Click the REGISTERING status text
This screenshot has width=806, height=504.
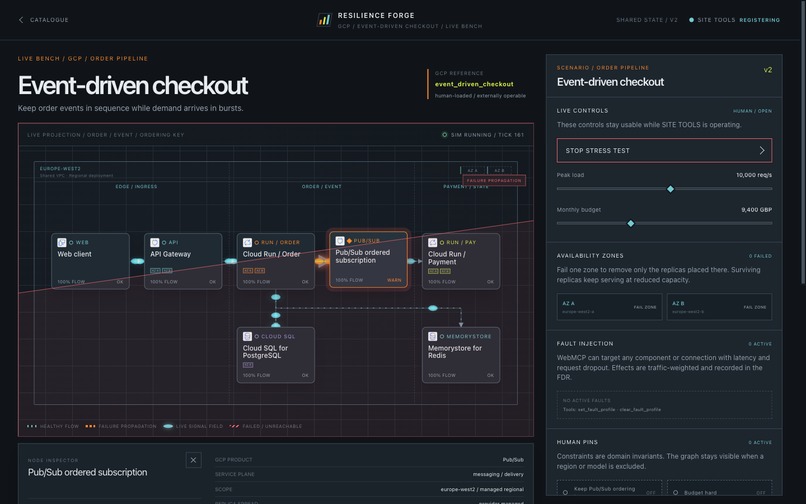coord(759,20)
